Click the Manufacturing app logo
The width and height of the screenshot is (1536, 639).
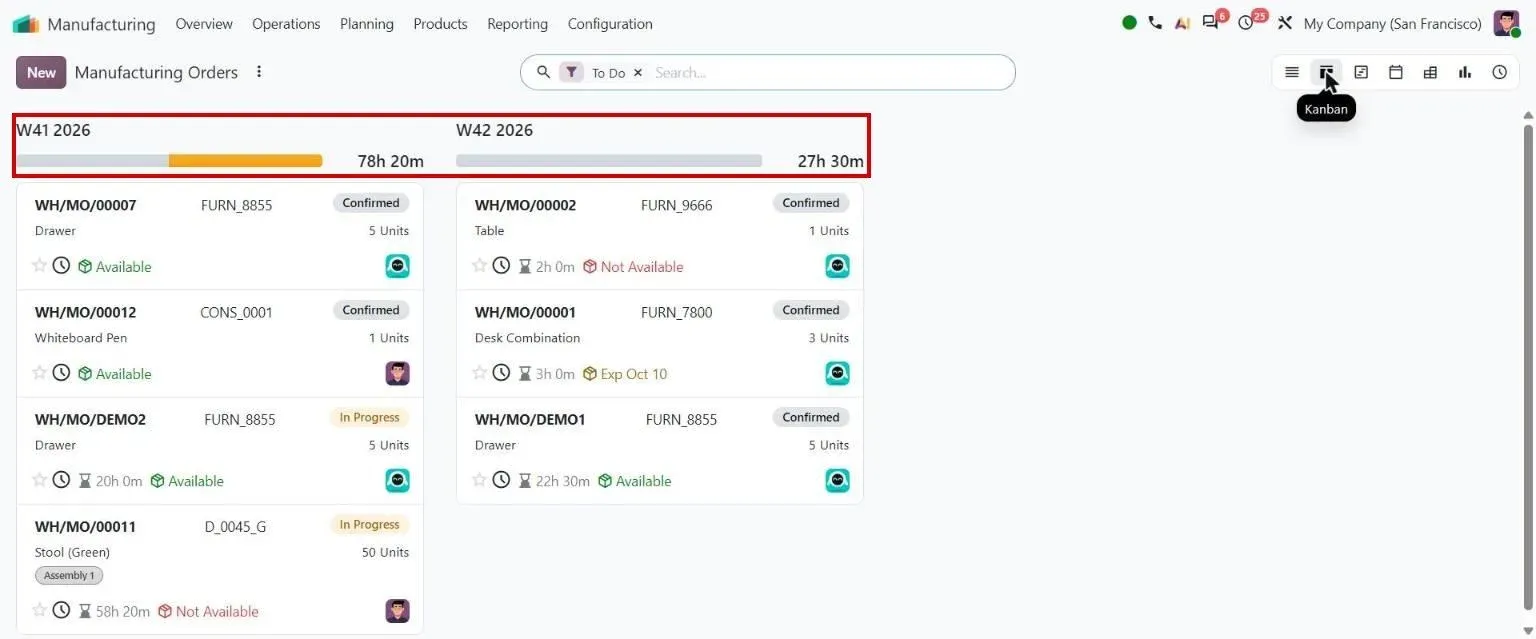pyautogui.click(x=26, y=23)
